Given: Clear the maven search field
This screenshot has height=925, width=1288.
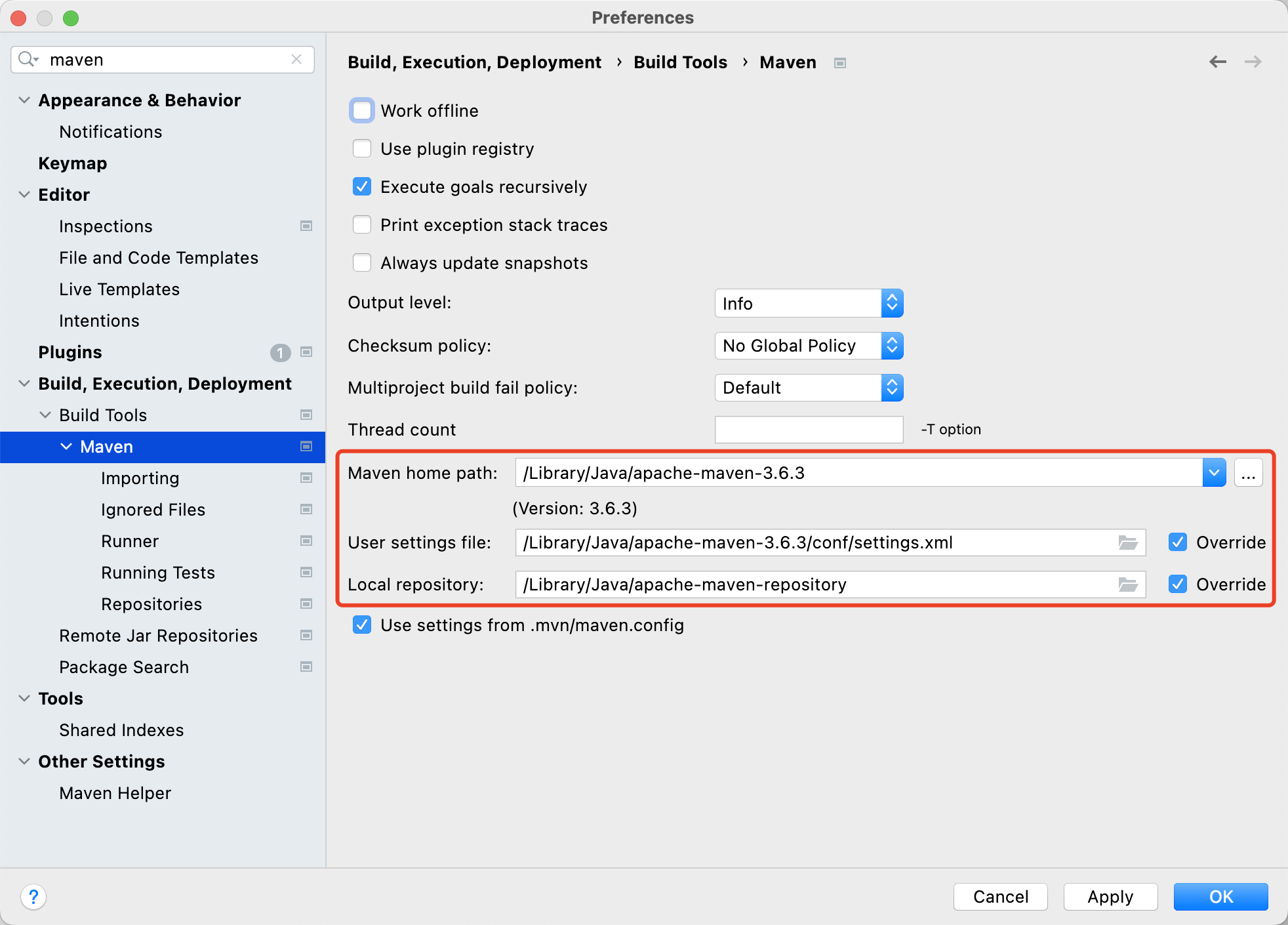Looking at the screenshot, I should point(296,59).
